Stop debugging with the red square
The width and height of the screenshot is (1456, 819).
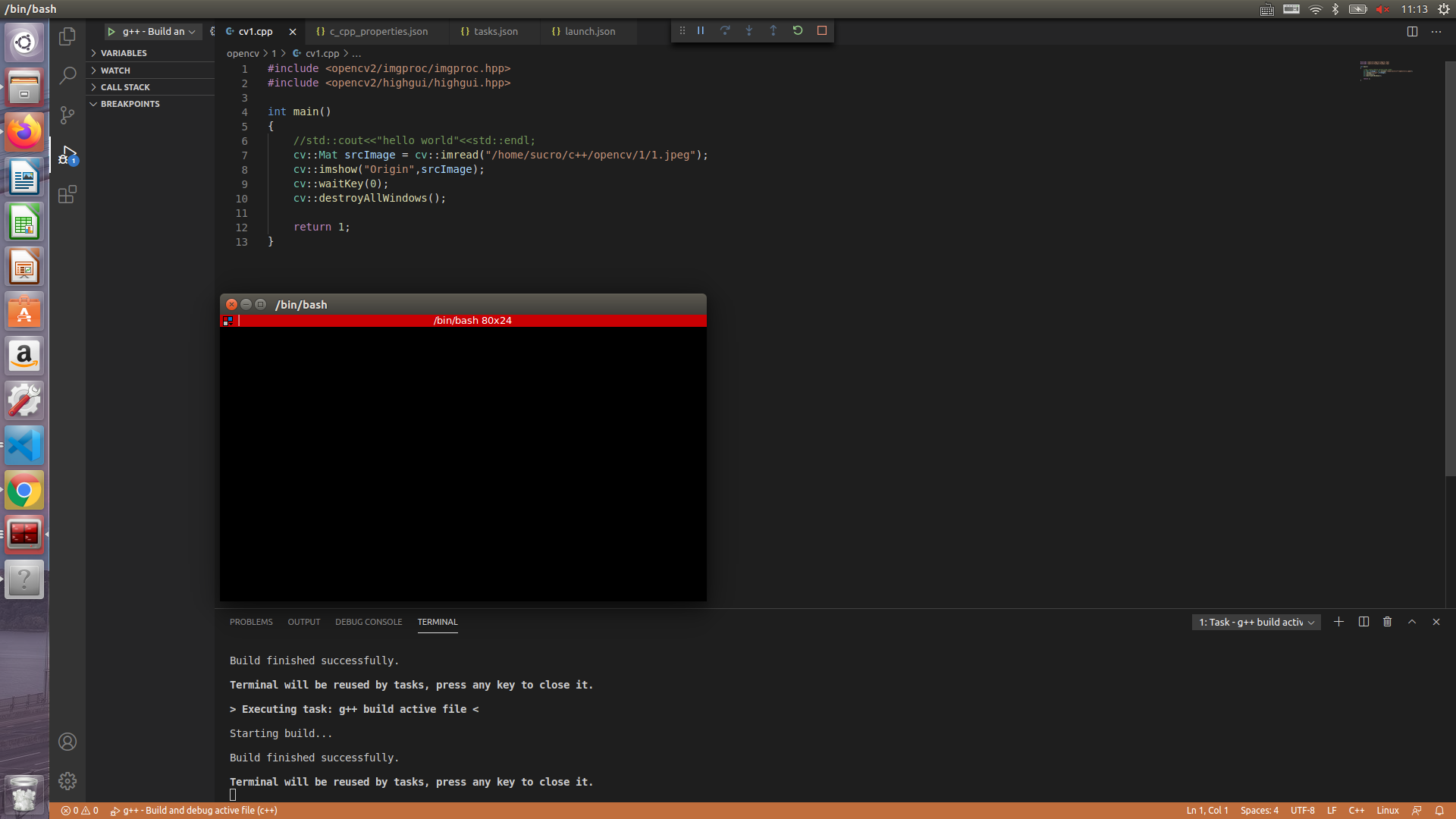(x=822, y=30)
